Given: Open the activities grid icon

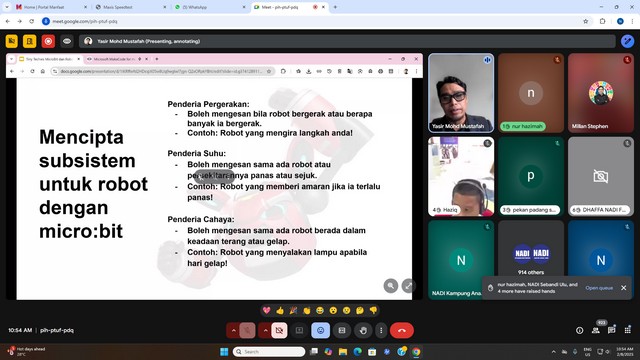Looking at the screenshot, I should pos(627,330).
